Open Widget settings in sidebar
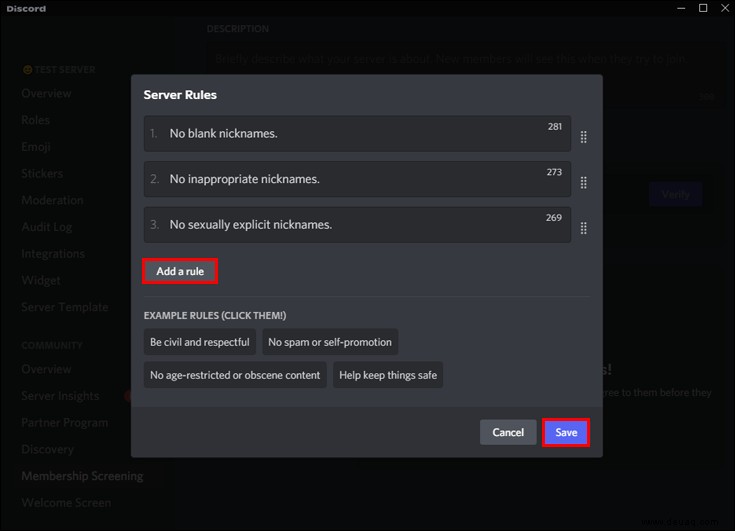Screen dimensions: 735x531 41,280
